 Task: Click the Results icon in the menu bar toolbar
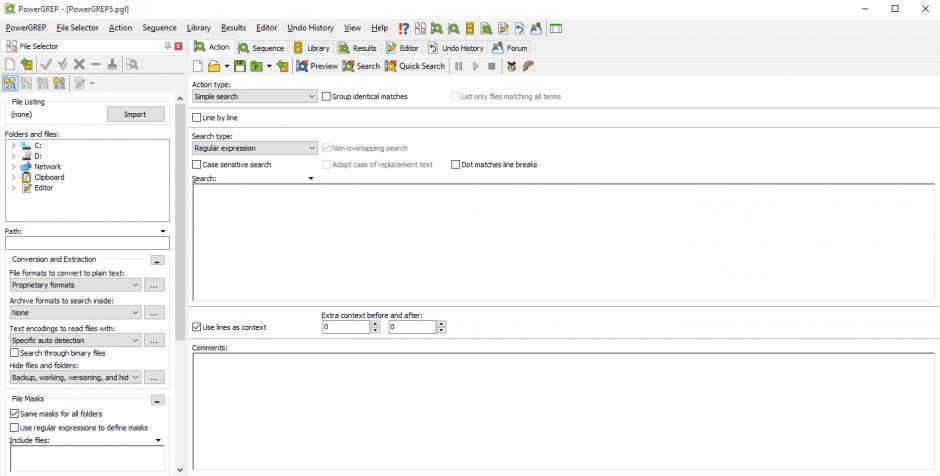[486, 28]
